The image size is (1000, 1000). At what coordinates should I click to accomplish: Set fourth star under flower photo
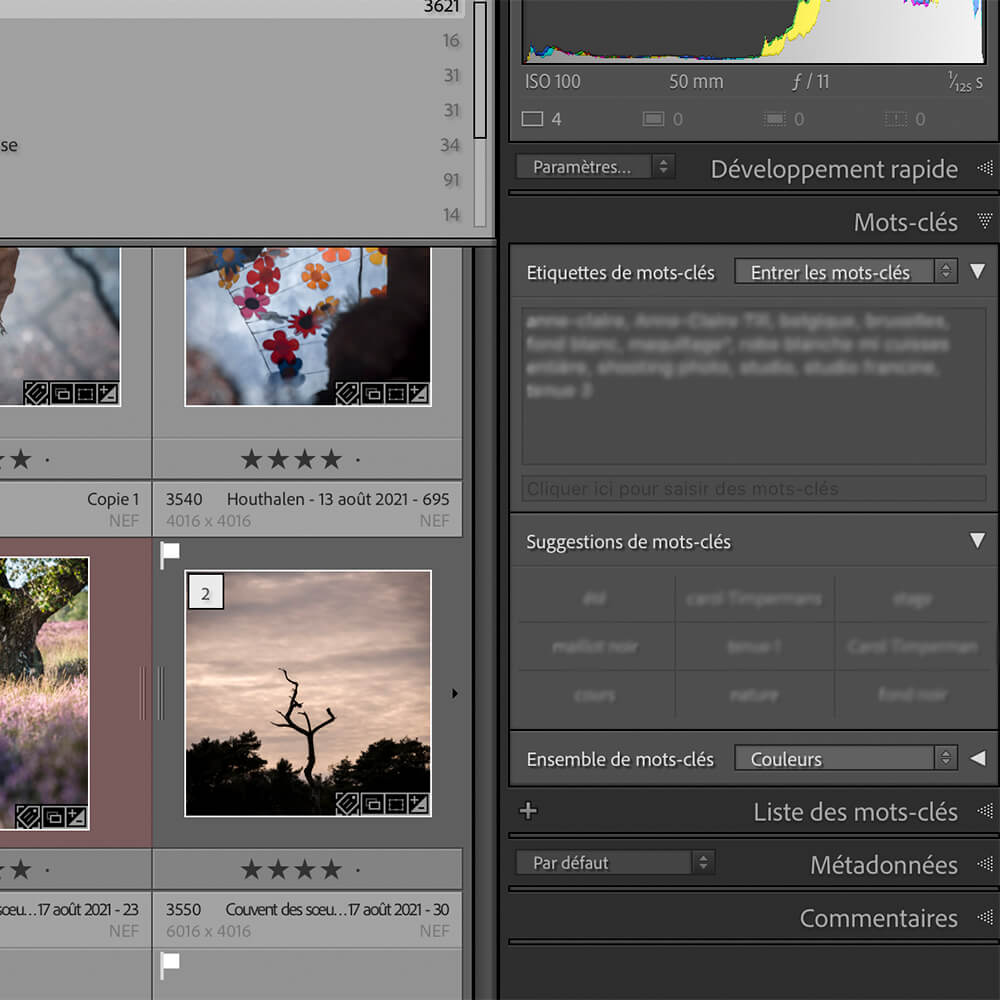[331, 459]
